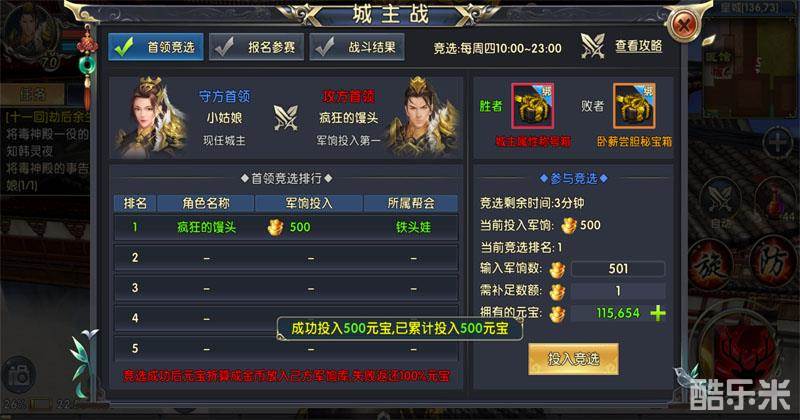Close the 城主战 dialog with red X

(x=683, y=24)
